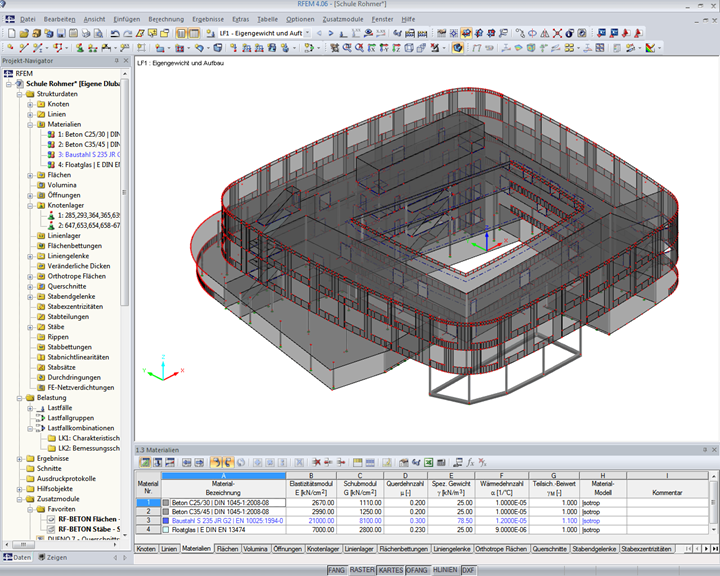Toggle the project navigator panel display button

click(182, 33)
